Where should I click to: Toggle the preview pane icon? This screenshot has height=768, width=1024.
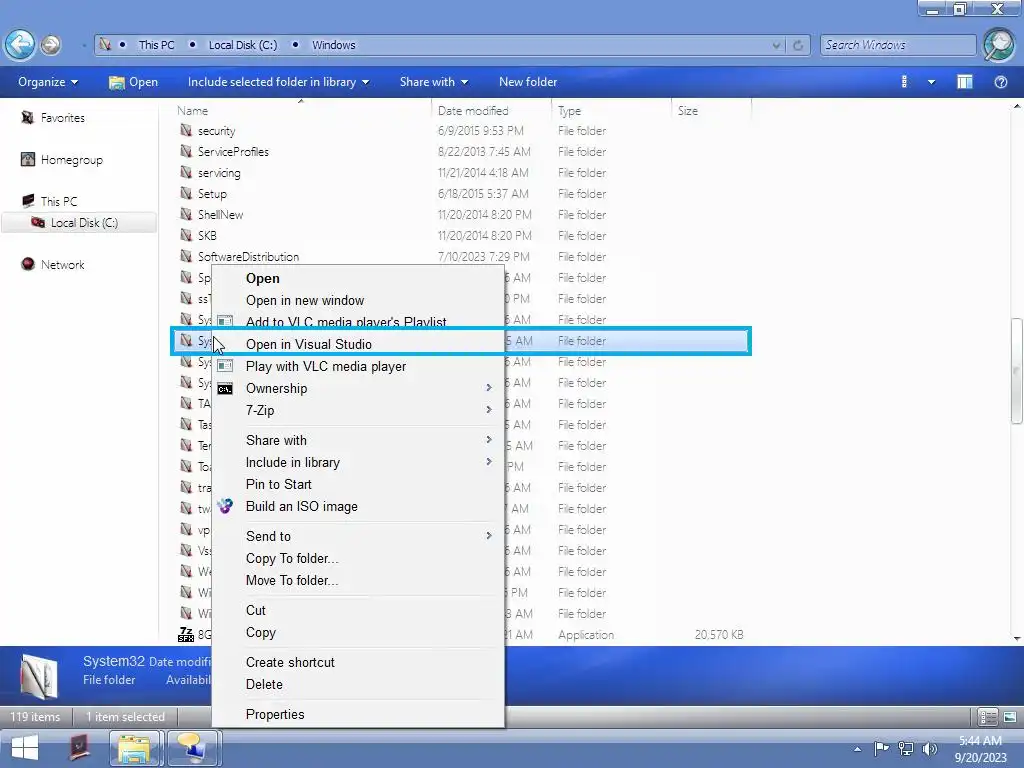pos(965,82)
